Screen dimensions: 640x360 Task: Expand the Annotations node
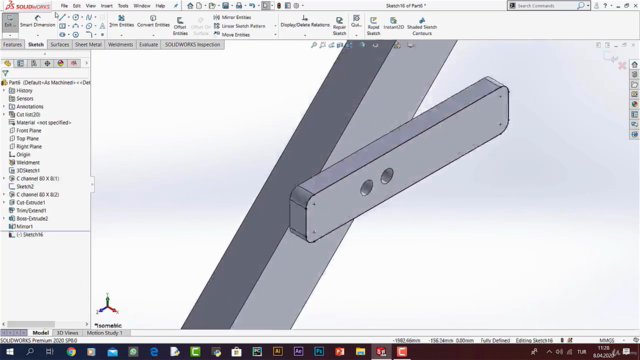pyautogui.click(x=4, y=107)
